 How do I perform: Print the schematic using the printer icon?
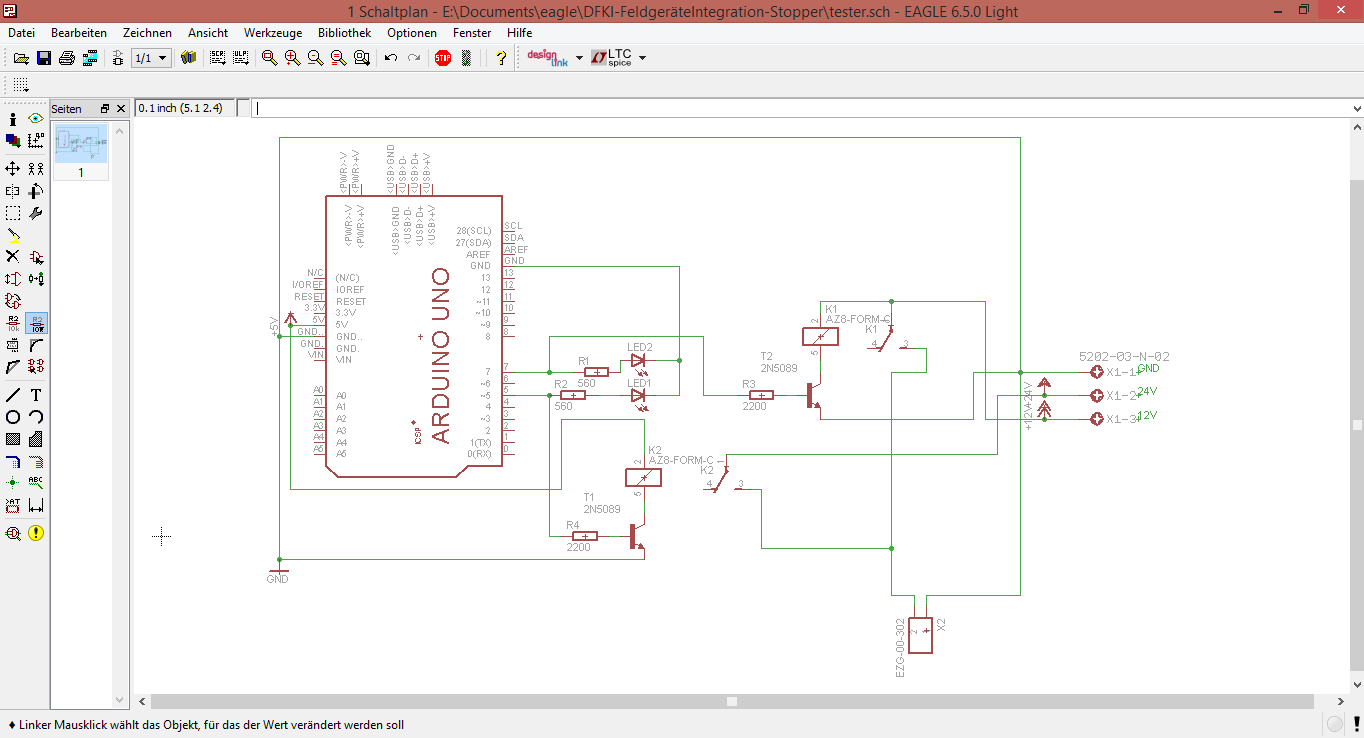point(67,58)
